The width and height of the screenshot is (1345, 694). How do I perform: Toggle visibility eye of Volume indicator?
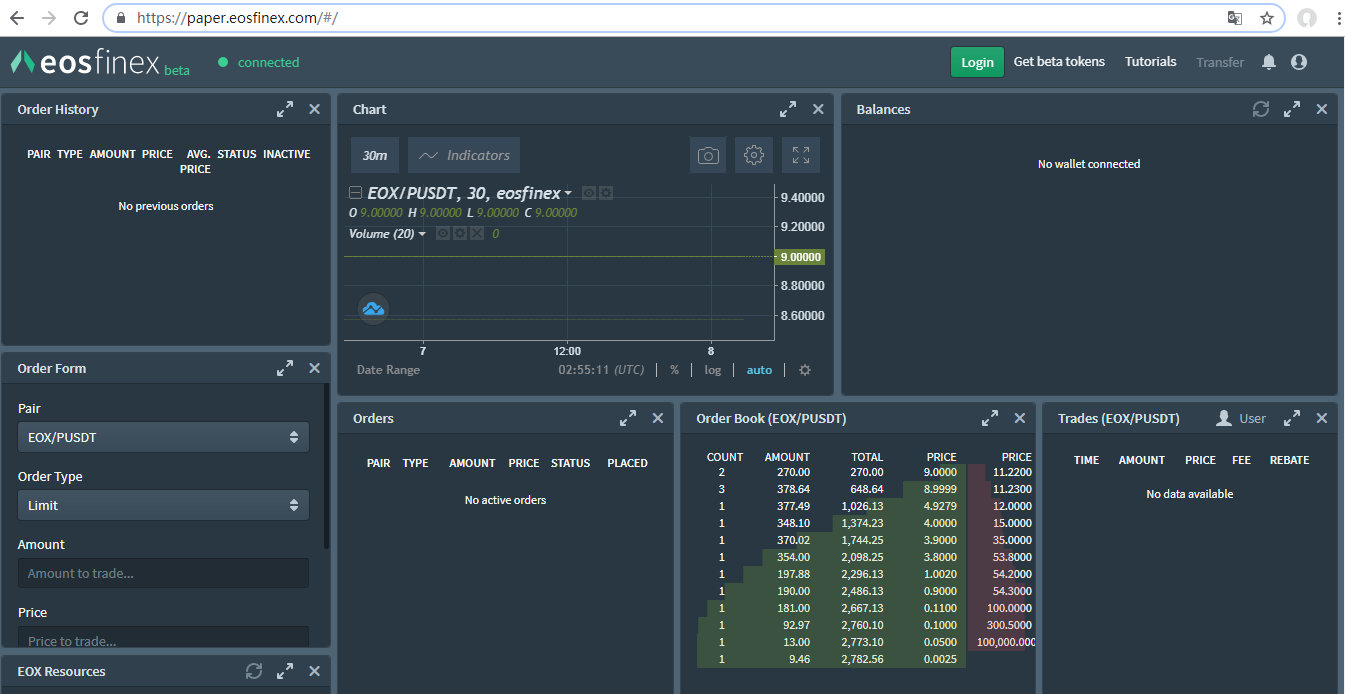(443, 233)
